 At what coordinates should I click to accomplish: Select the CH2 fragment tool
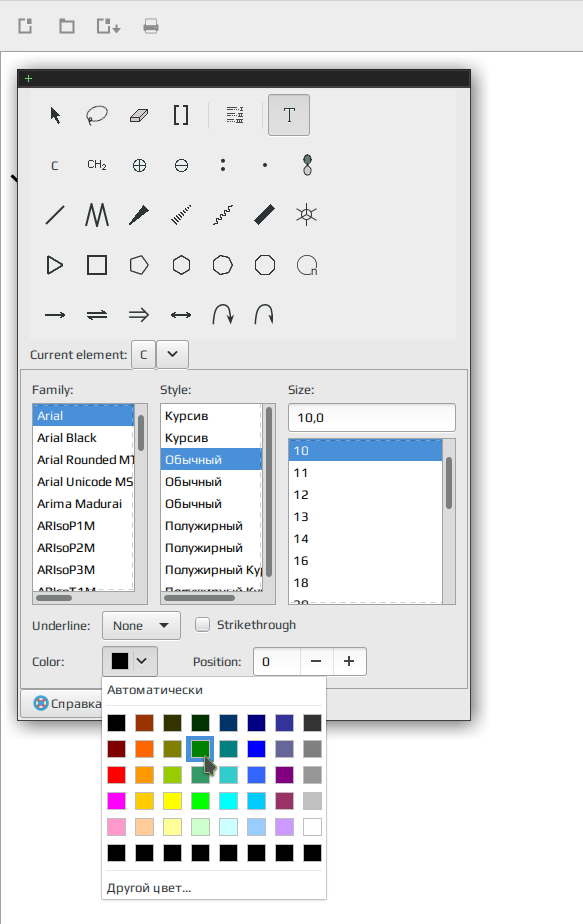pos(97,166)
